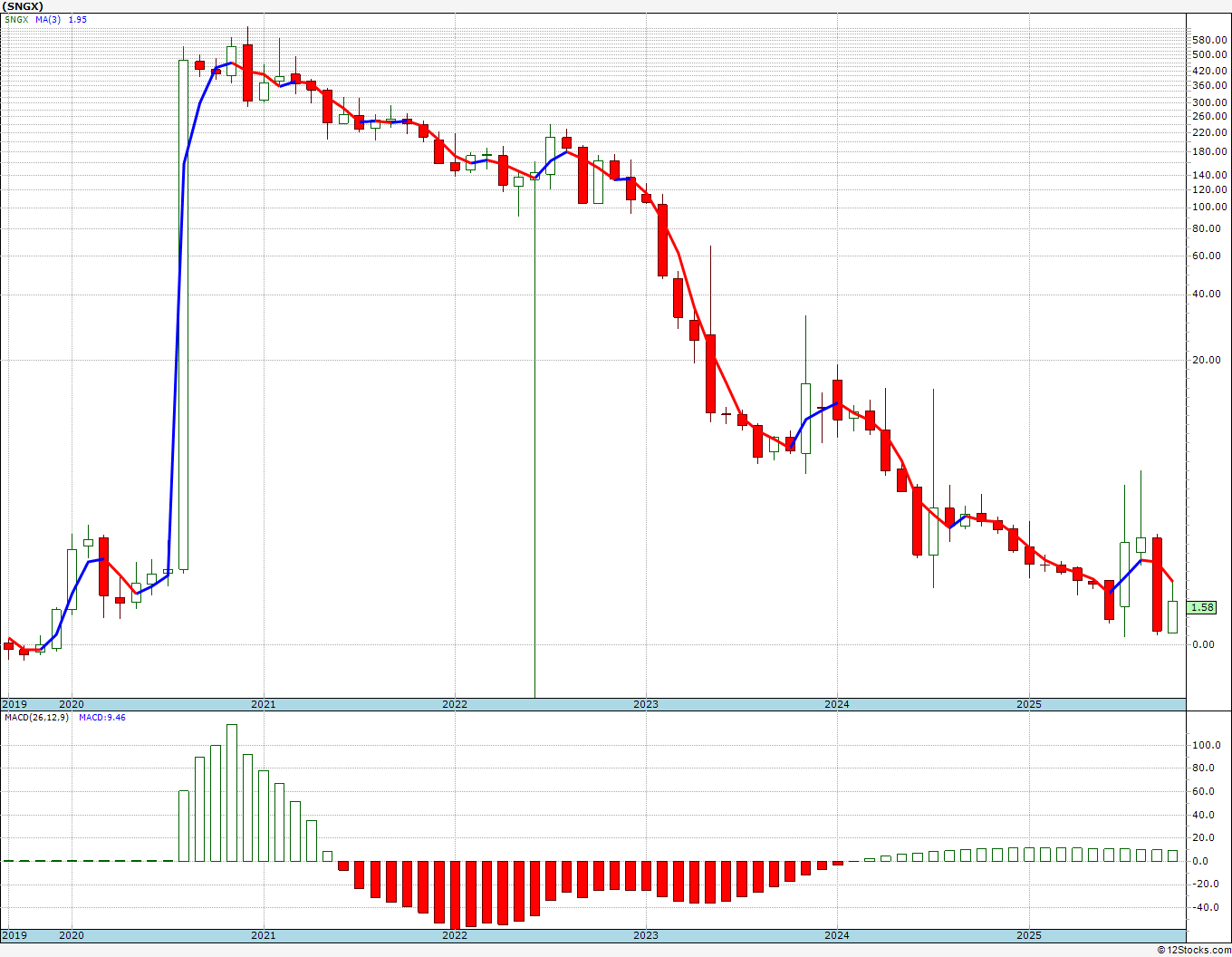1232x957 pixels.
Task: Click the 360.00 price axis label
Action: tap(1209, 85)
